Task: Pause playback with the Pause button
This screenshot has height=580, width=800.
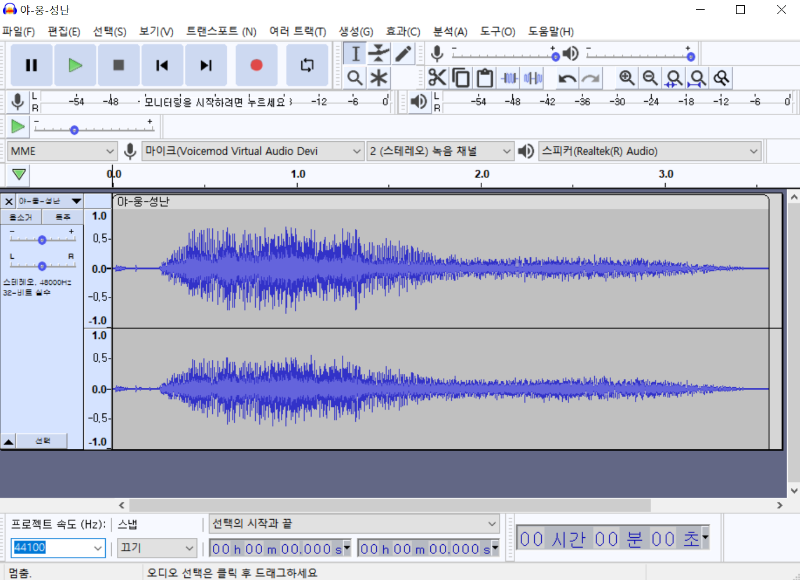Action: [32, 65]
